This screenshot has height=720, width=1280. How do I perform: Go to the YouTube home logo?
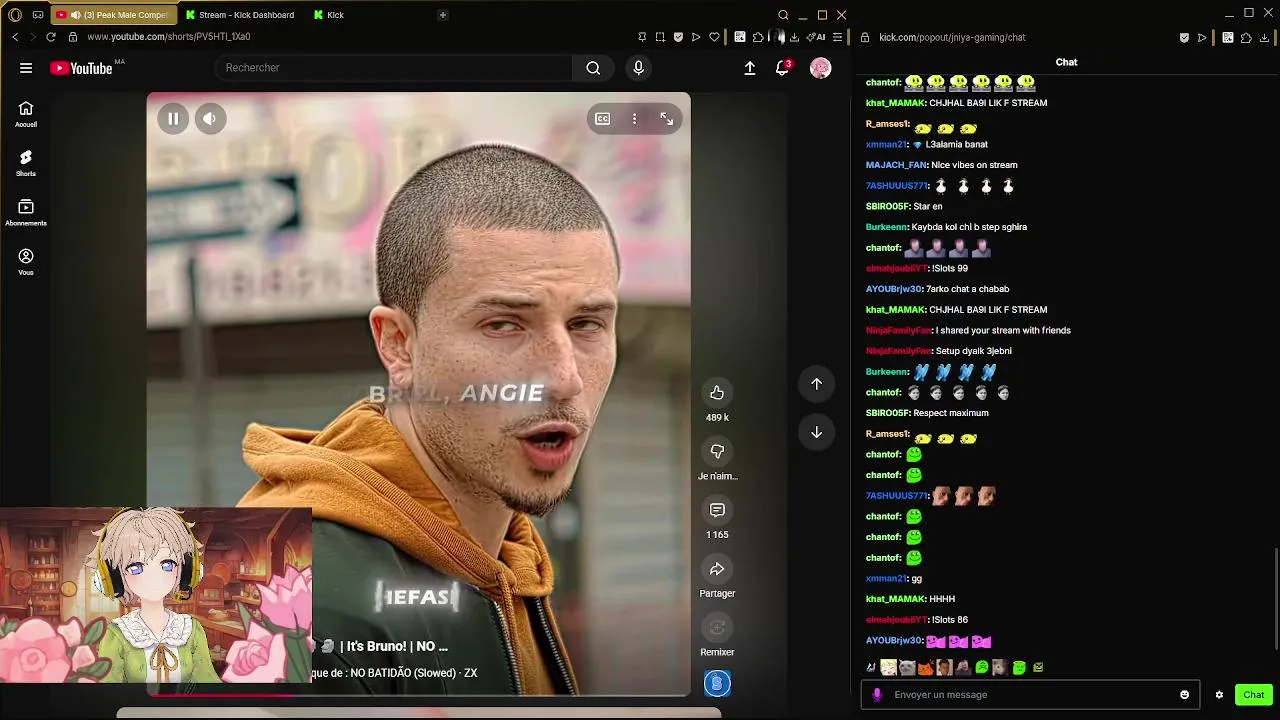pos(81,68)
